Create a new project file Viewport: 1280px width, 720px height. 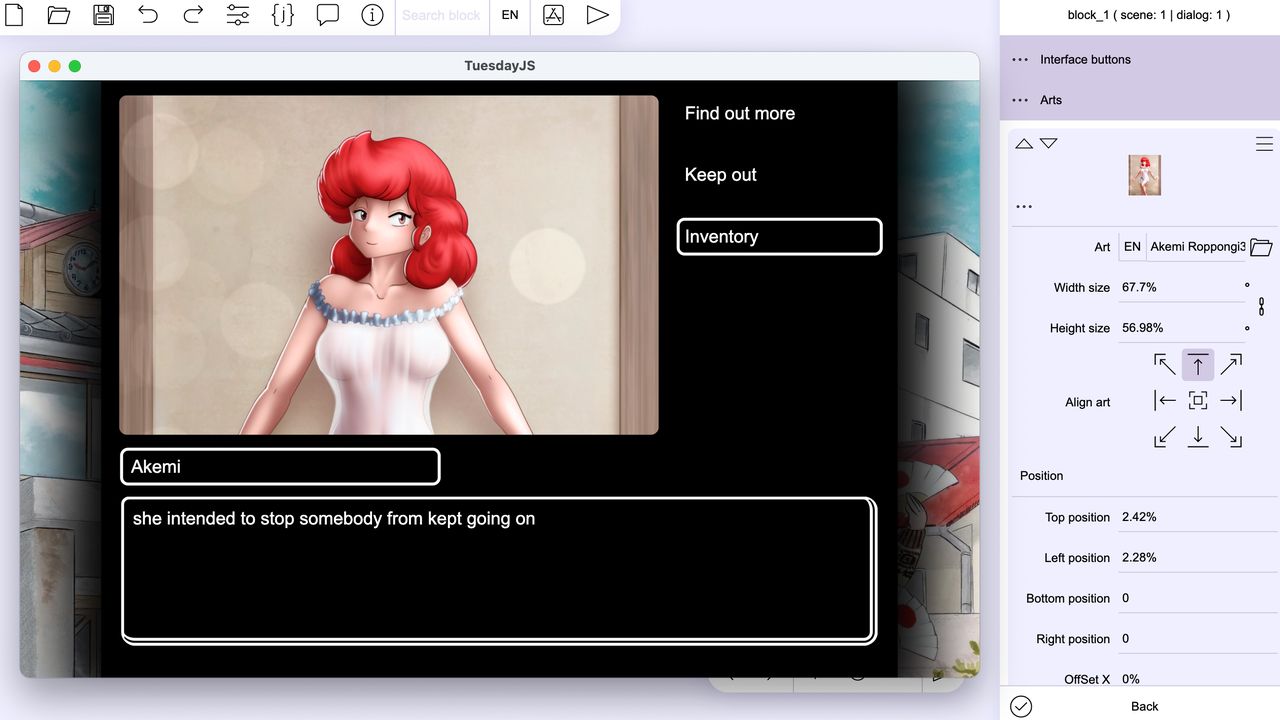click(x=15, y=15)
